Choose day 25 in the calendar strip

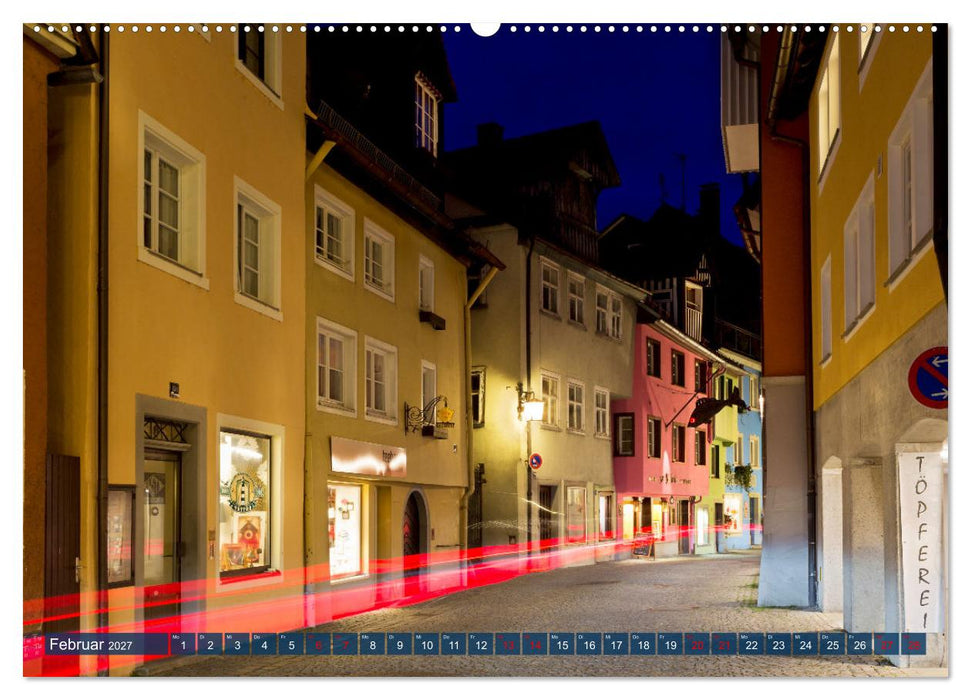[x=832, y=644]
